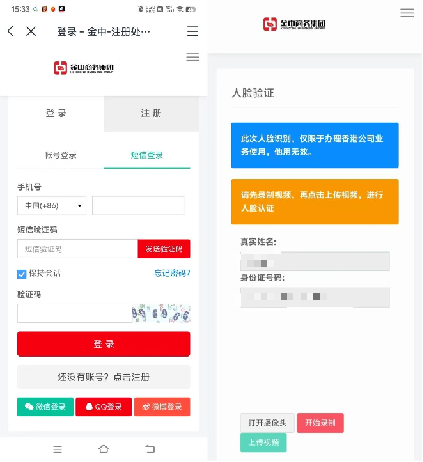
Task: Click the 忘记密码? link
Action: pos(172,273)
